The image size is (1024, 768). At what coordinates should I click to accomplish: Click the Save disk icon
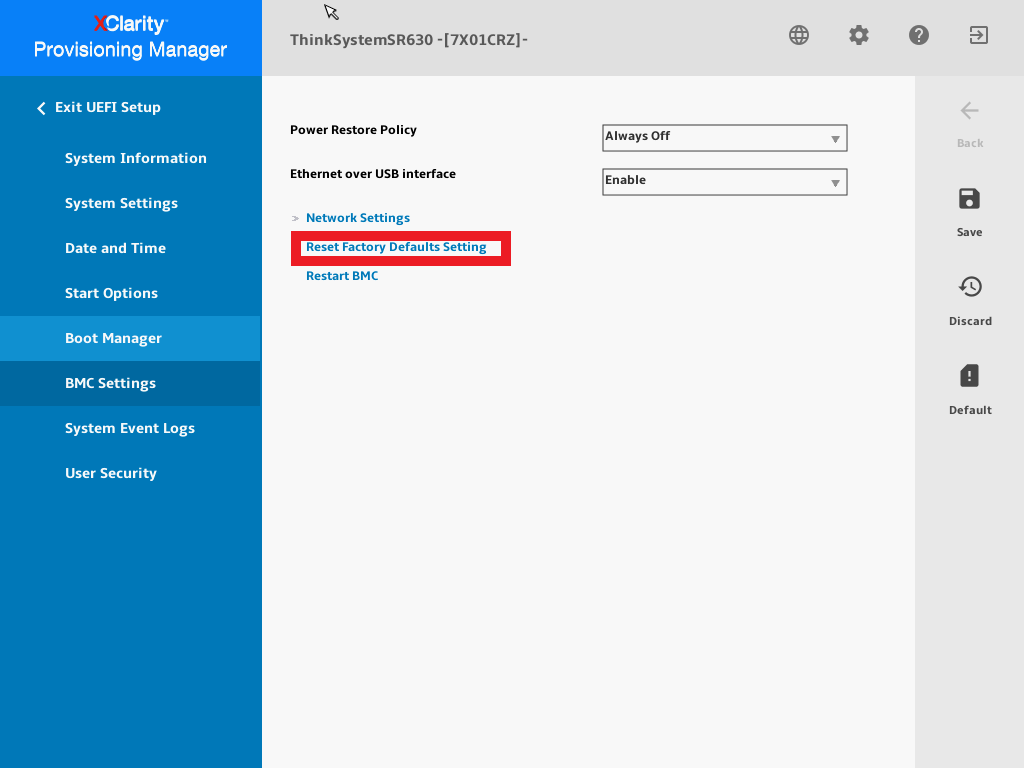click(x=969, y=199)
